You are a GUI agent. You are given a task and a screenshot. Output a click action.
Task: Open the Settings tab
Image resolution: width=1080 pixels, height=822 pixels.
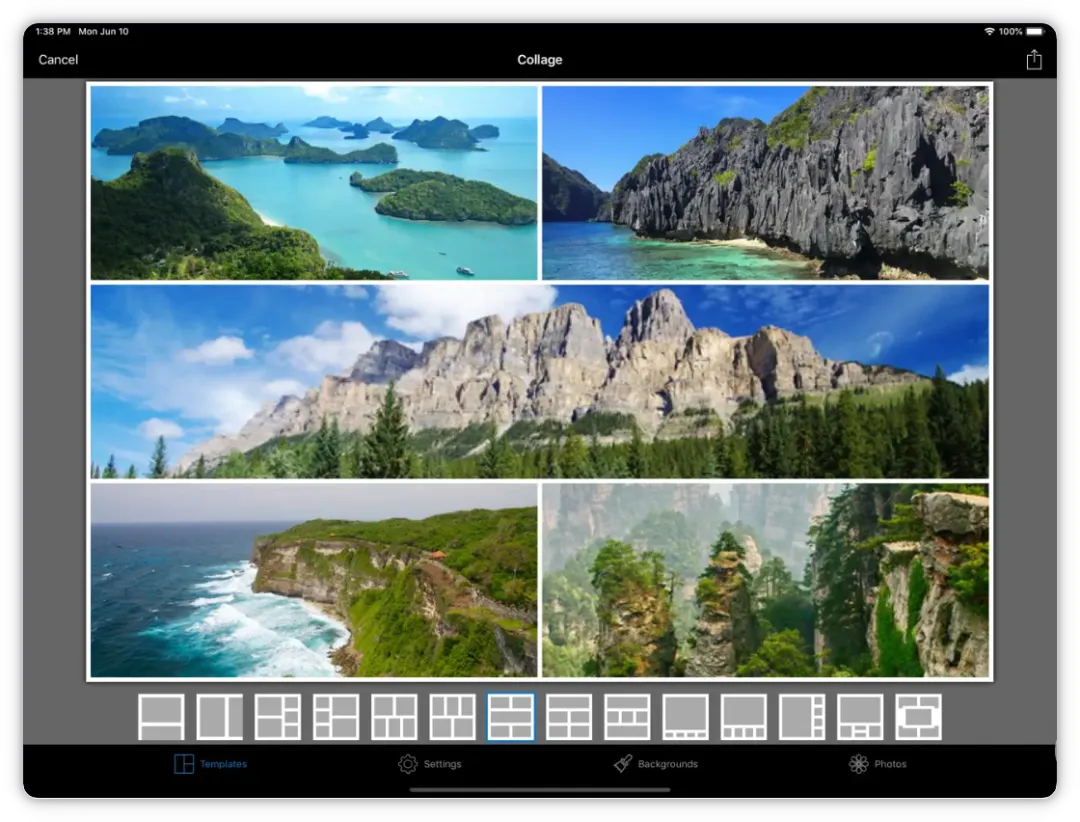[x=430, y=763]
